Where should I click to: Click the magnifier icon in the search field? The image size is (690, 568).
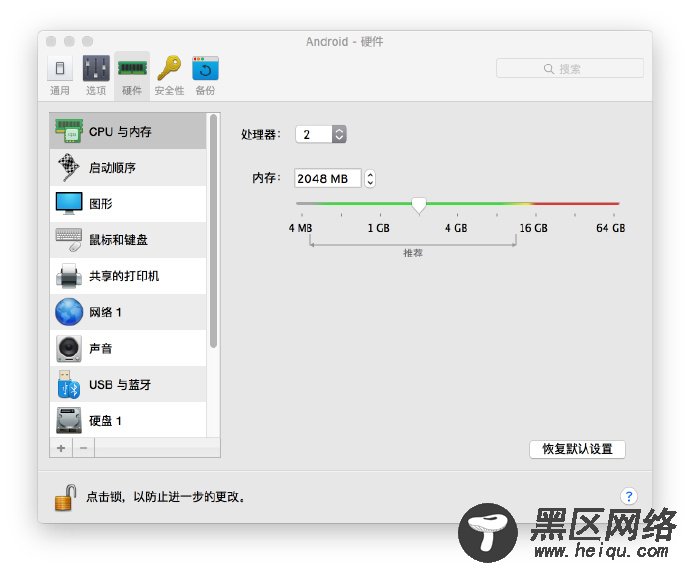click(548, 69)
